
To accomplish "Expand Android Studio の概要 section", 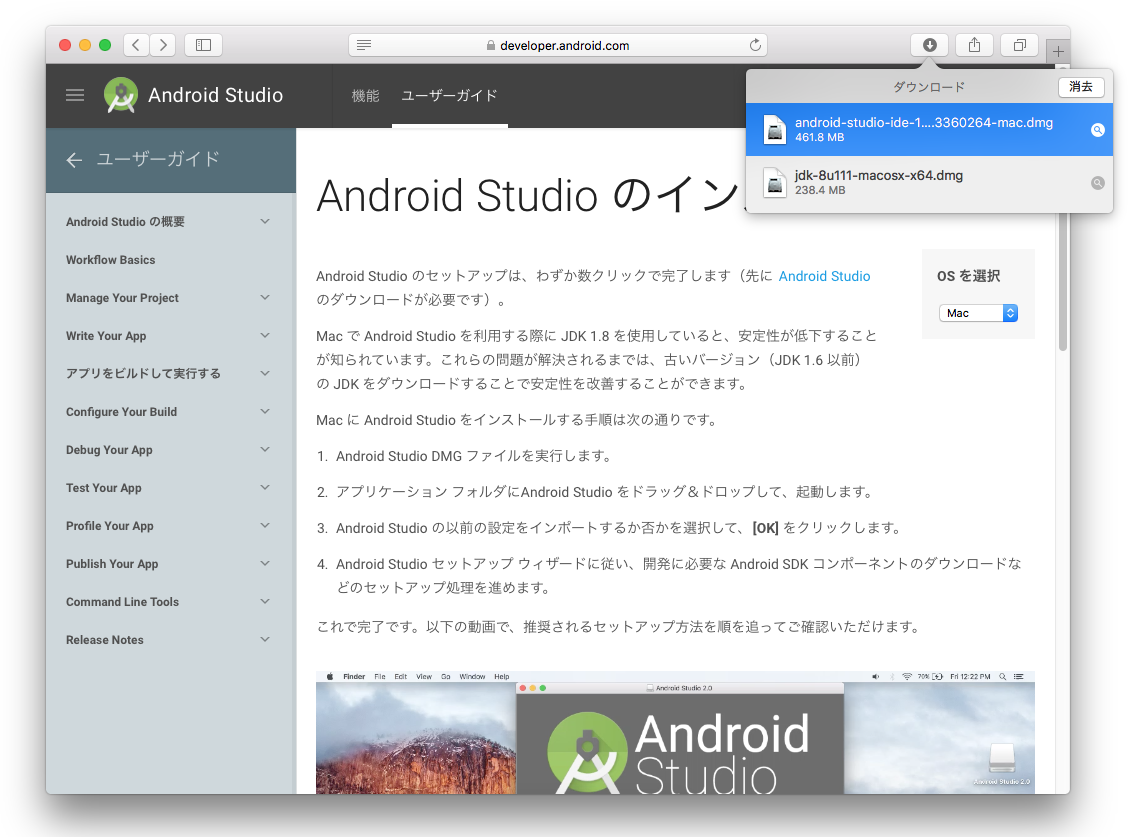I will (x=265, y=221).
